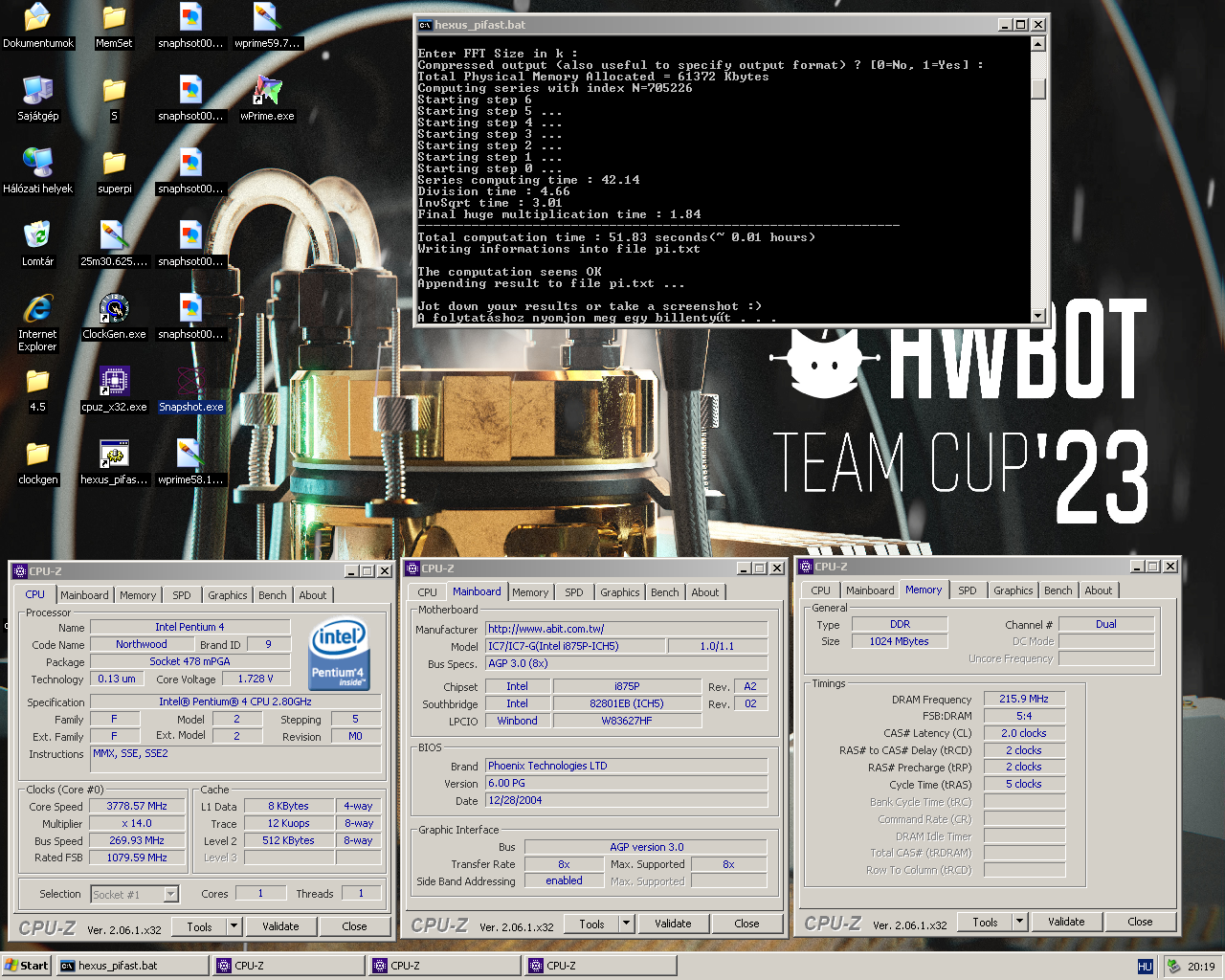Viewport: 1225px width, 980px height.
Task: Click the memory Size value 1024 MBytes
Action: coord(900,641)
